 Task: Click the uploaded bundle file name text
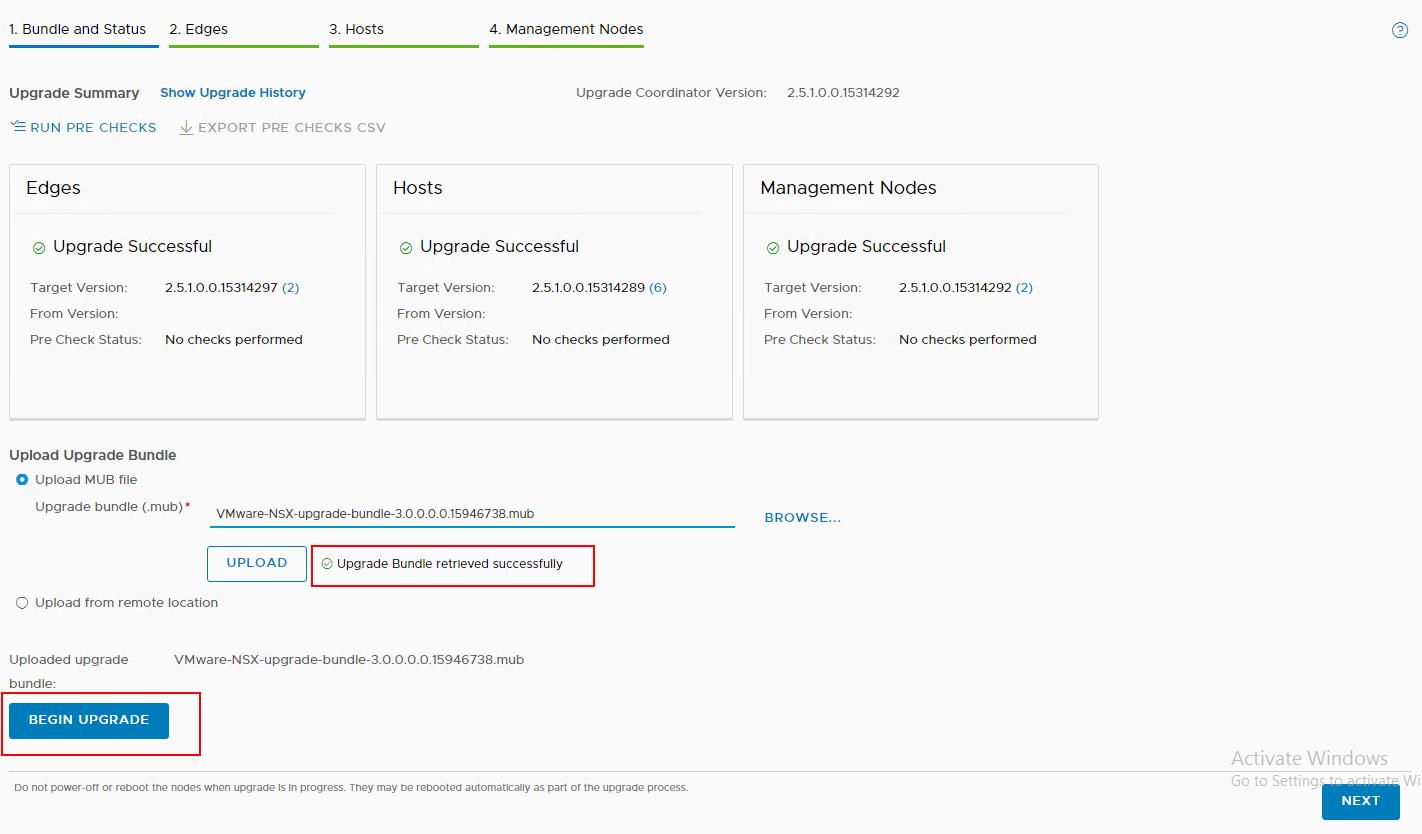click(x=349, y=660)
